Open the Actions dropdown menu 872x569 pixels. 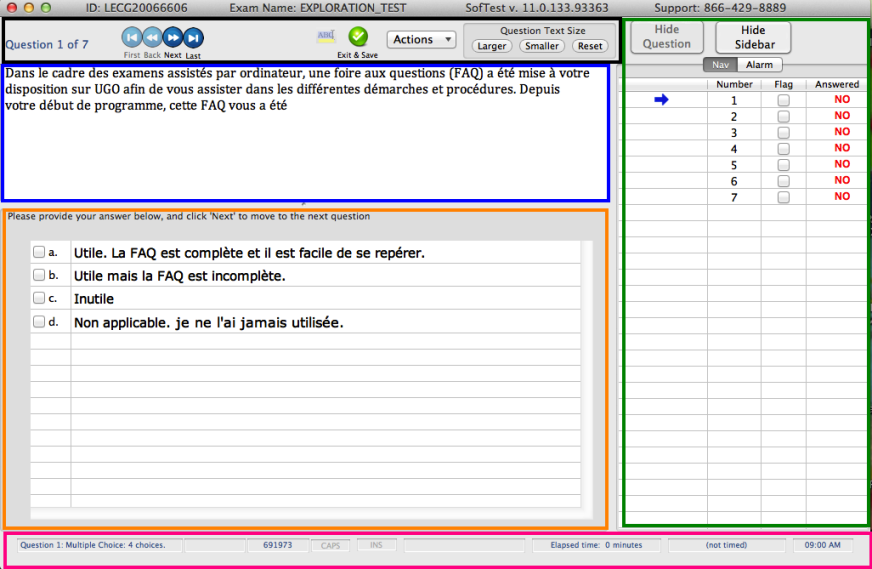pos(422,39)
